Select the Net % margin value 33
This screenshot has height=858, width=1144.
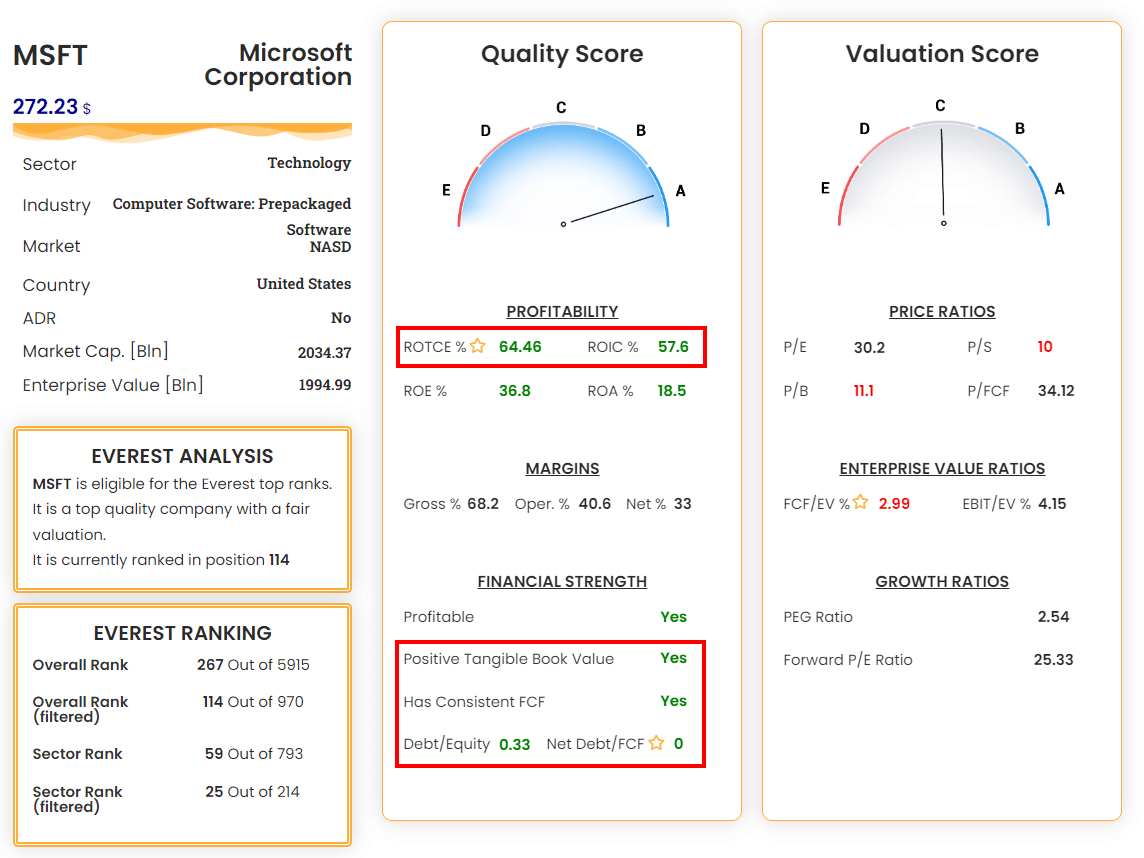682,503
